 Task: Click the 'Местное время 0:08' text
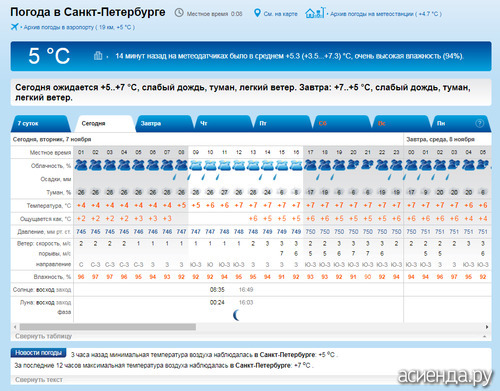tap(214, 14)
